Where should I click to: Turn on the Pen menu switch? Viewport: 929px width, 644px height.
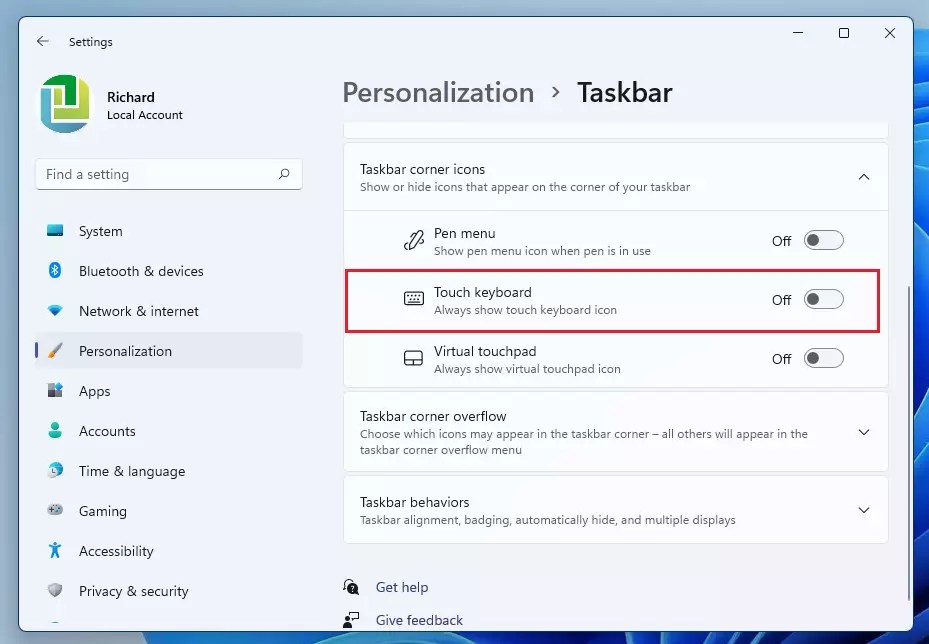tap(823, 240)
